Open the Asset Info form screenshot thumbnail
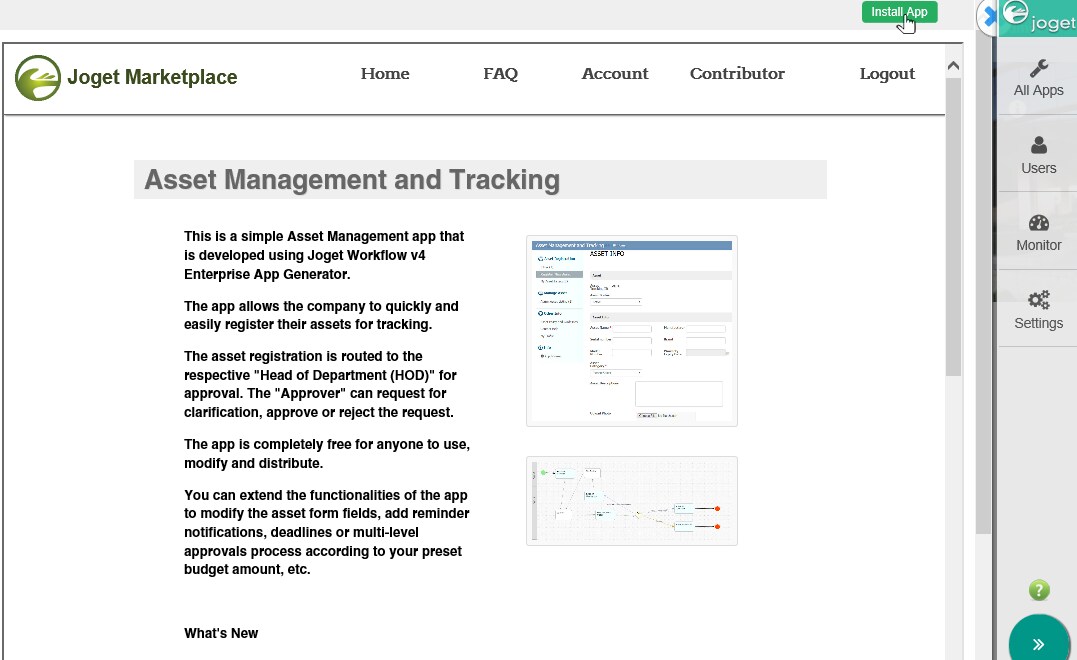Screen dimensions: 1077x660 pos(632,331)
